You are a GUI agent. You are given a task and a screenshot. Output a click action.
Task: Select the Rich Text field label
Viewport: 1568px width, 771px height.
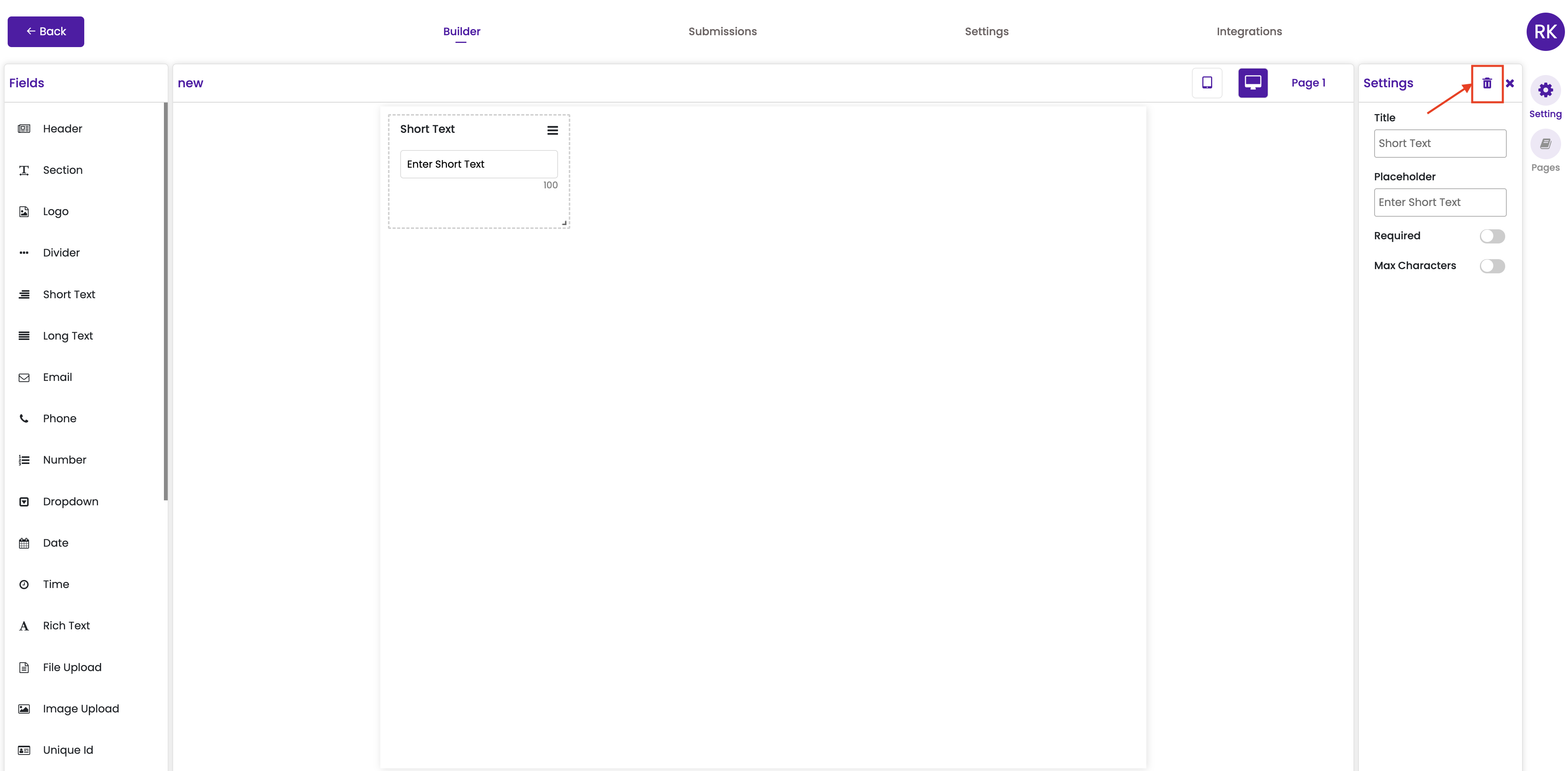(66, 626)
